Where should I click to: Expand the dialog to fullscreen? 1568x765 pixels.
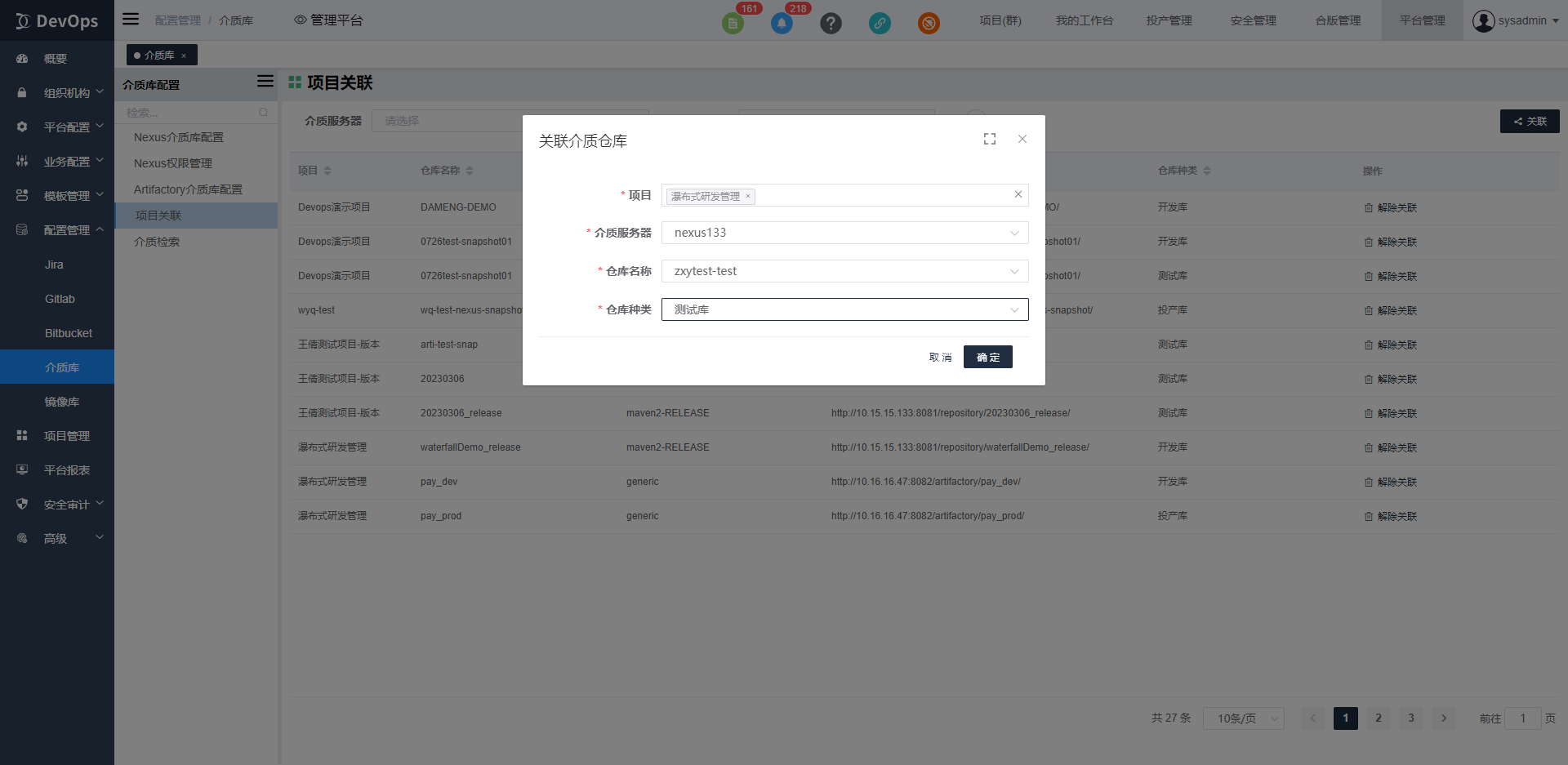coord(990,140)
